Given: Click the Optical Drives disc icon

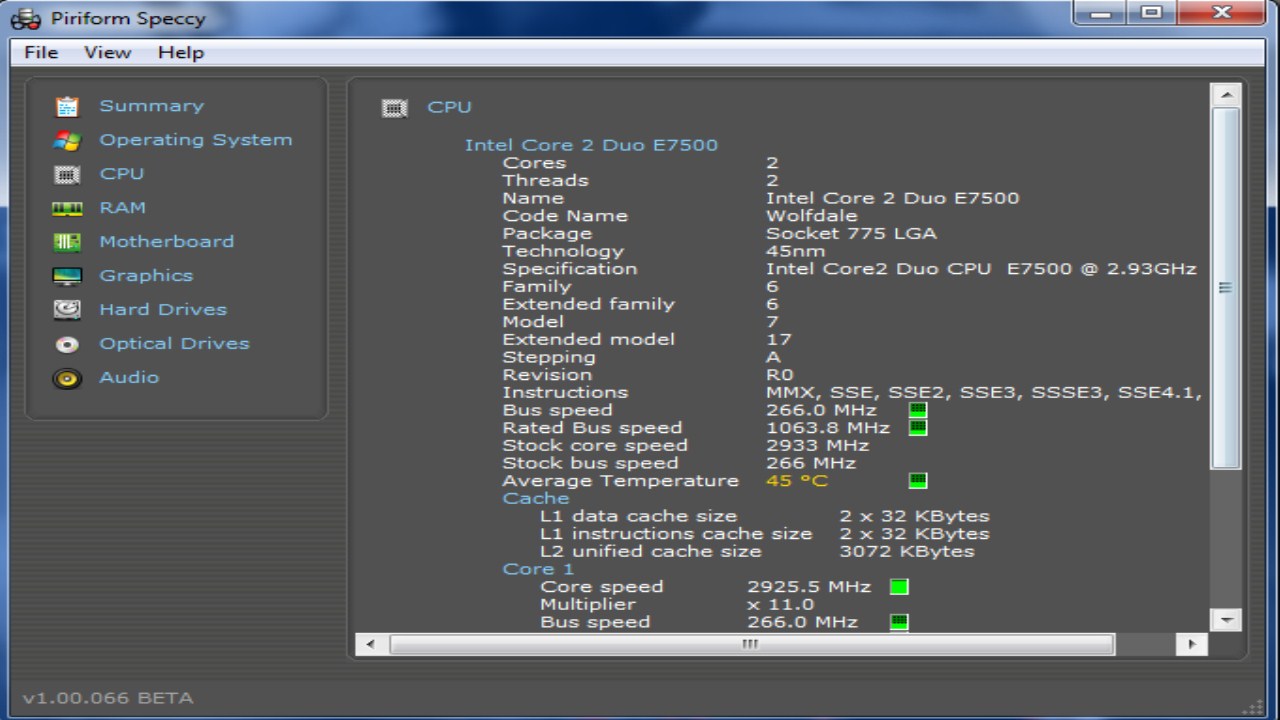Looking at the screenshot, I should click(x=67, y=345).
